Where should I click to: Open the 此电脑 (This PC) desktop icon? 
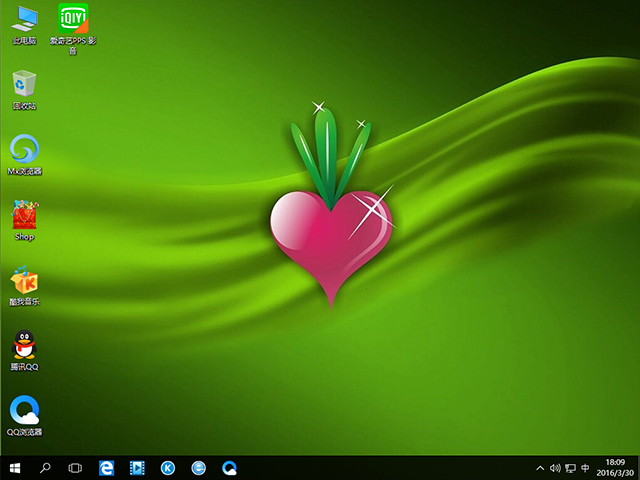[25, 22]
